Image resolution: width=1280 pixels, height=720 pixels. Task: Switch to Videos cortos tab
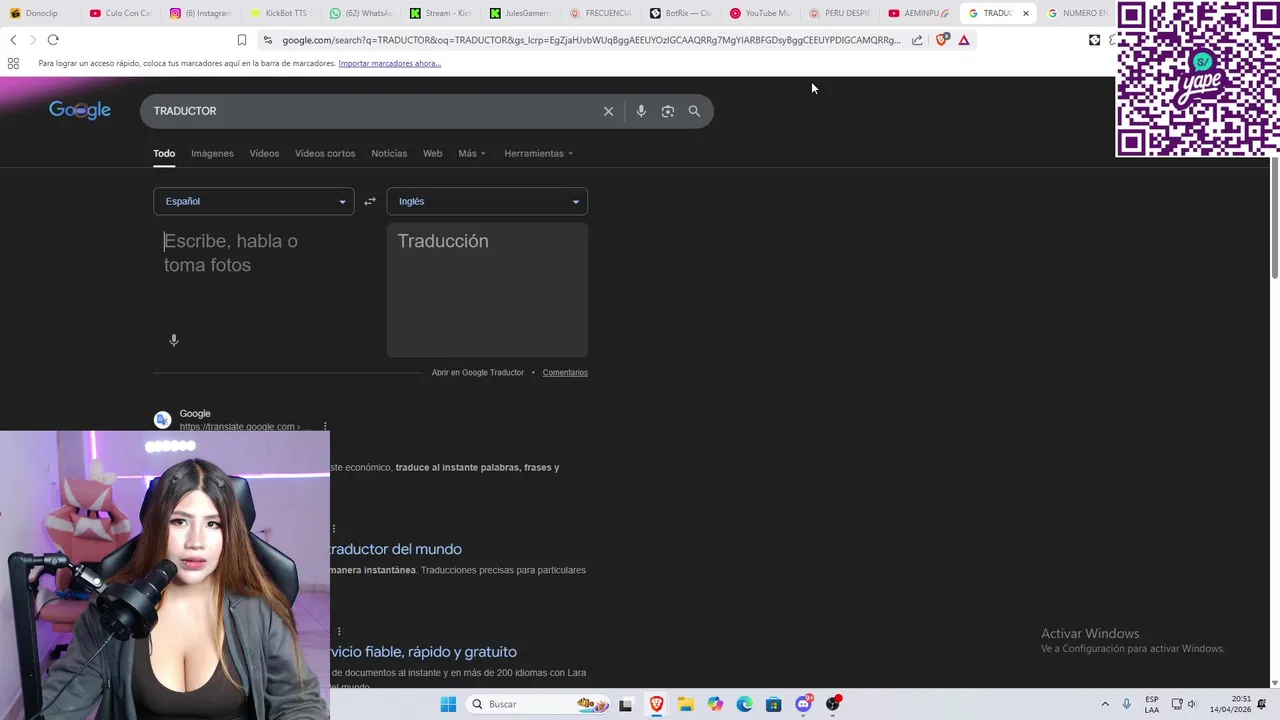[325, 153]
